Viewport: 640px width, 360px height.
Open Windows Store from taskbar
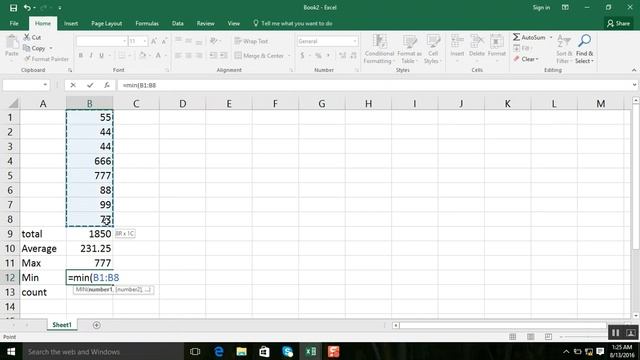point(264,351)
